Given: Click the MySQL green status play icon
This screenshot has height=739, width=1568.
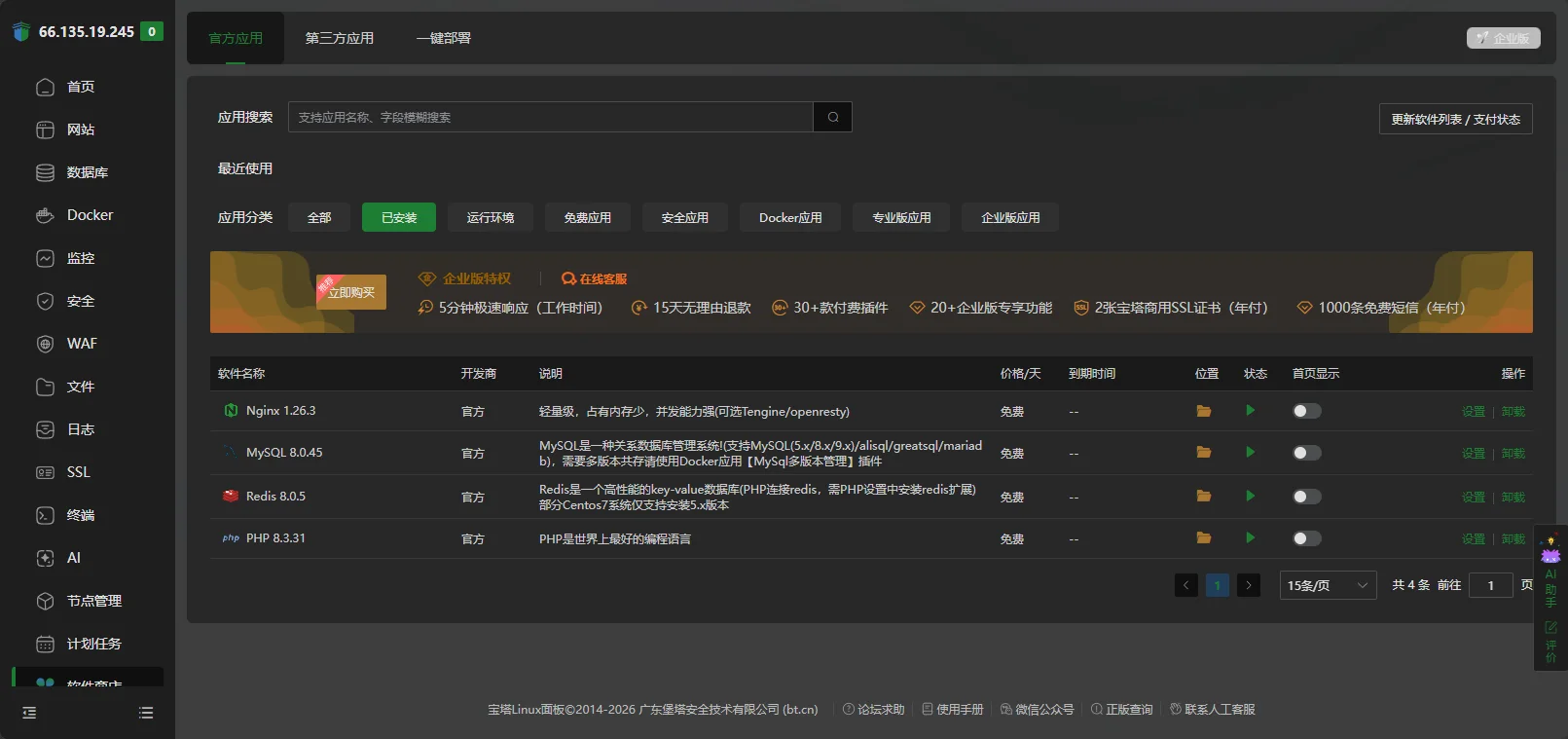Looking at the screenshot, I should 1251,453.
